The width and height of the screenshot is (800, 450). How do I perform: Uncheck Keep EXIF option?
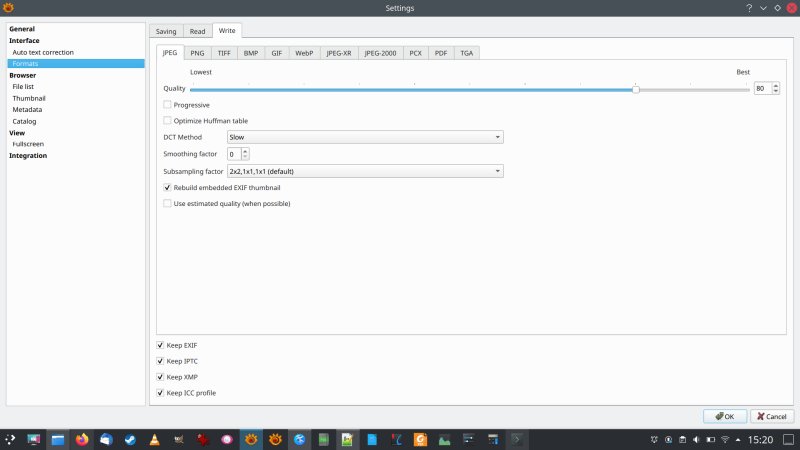pos(160,345)
